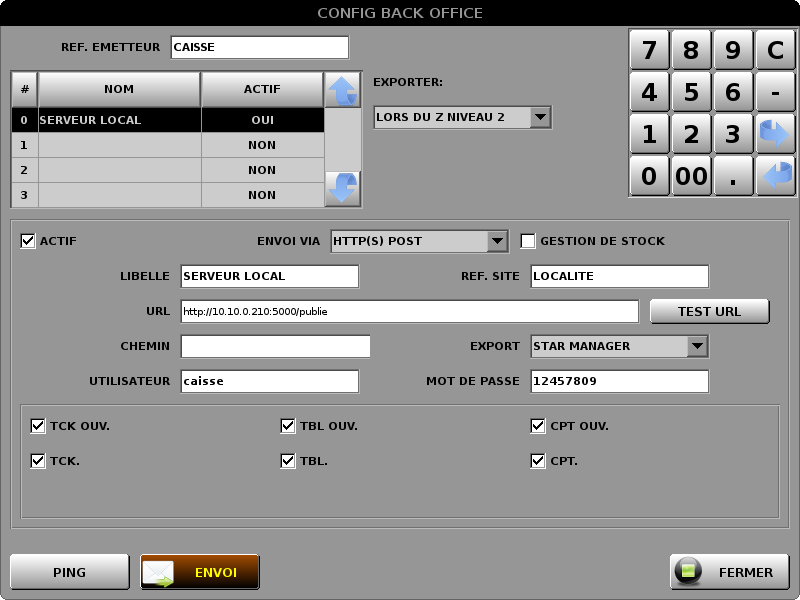Select table row number 1
Viewport: 800px width, 600px height.
pos(168,145)
